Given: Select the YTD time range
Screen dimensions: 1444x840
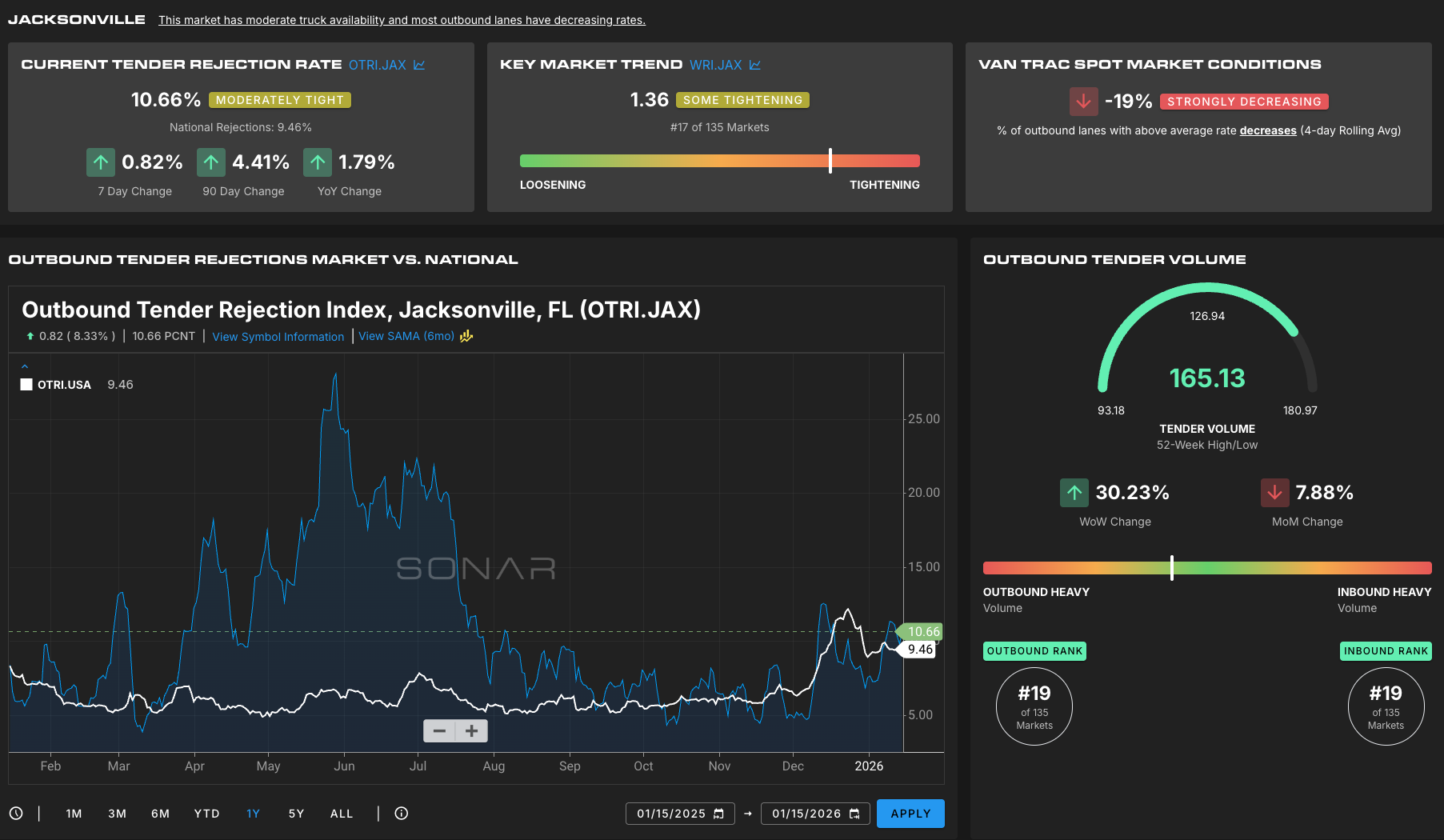Looking at the screenshot, I should click(x=206, y=814).
